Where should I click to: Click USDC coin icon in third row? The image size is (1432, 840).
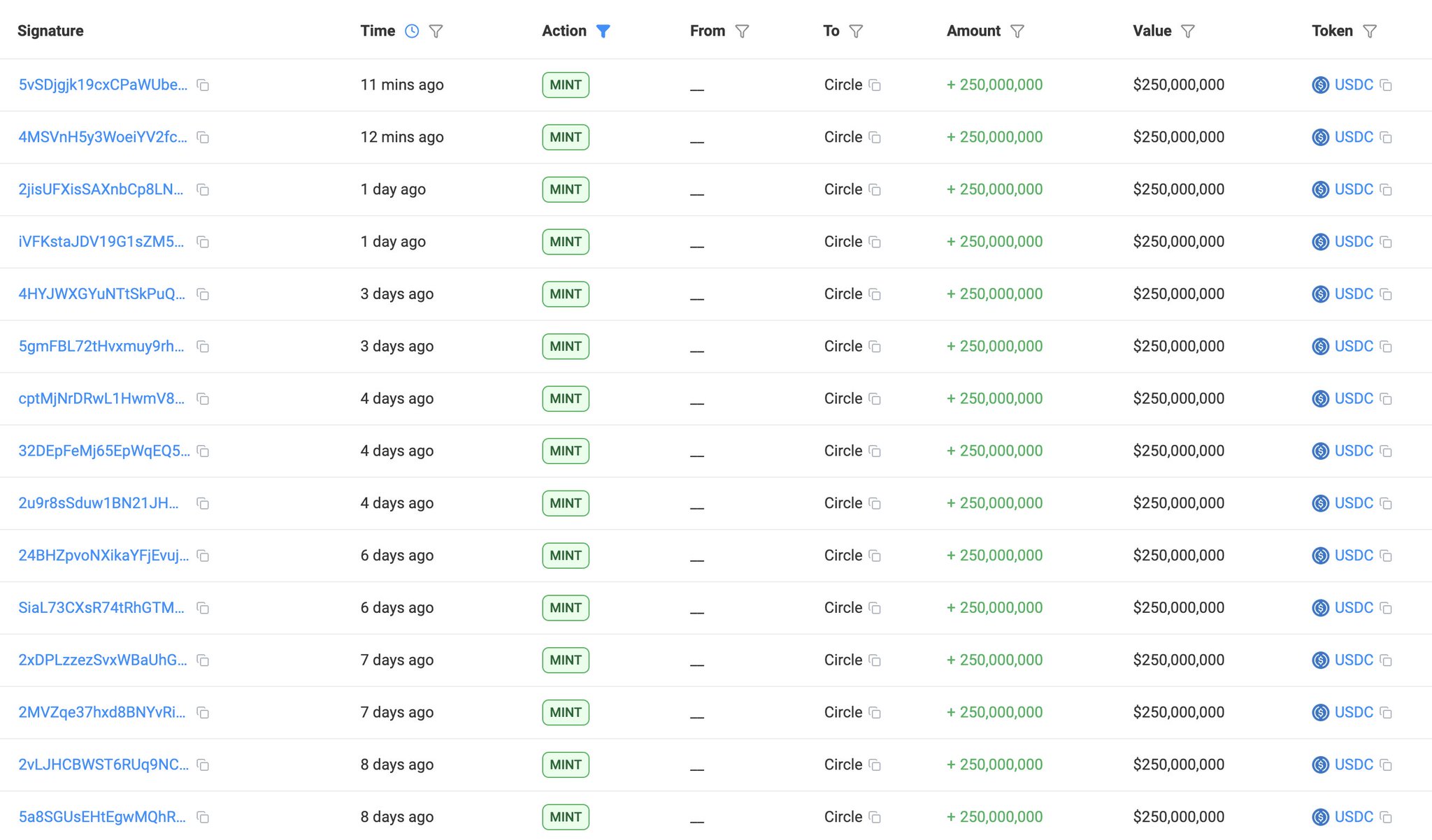coord(1320,189)
